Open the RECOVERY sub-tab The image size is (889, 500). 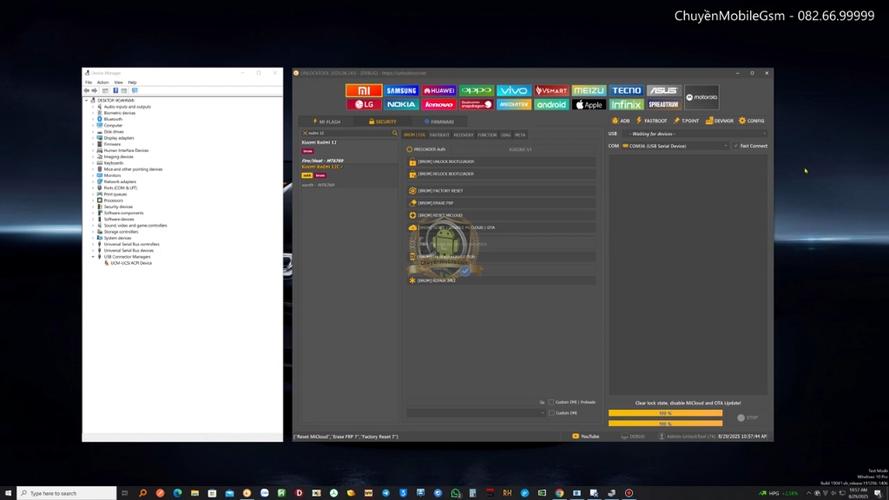[x=463, y=135]
